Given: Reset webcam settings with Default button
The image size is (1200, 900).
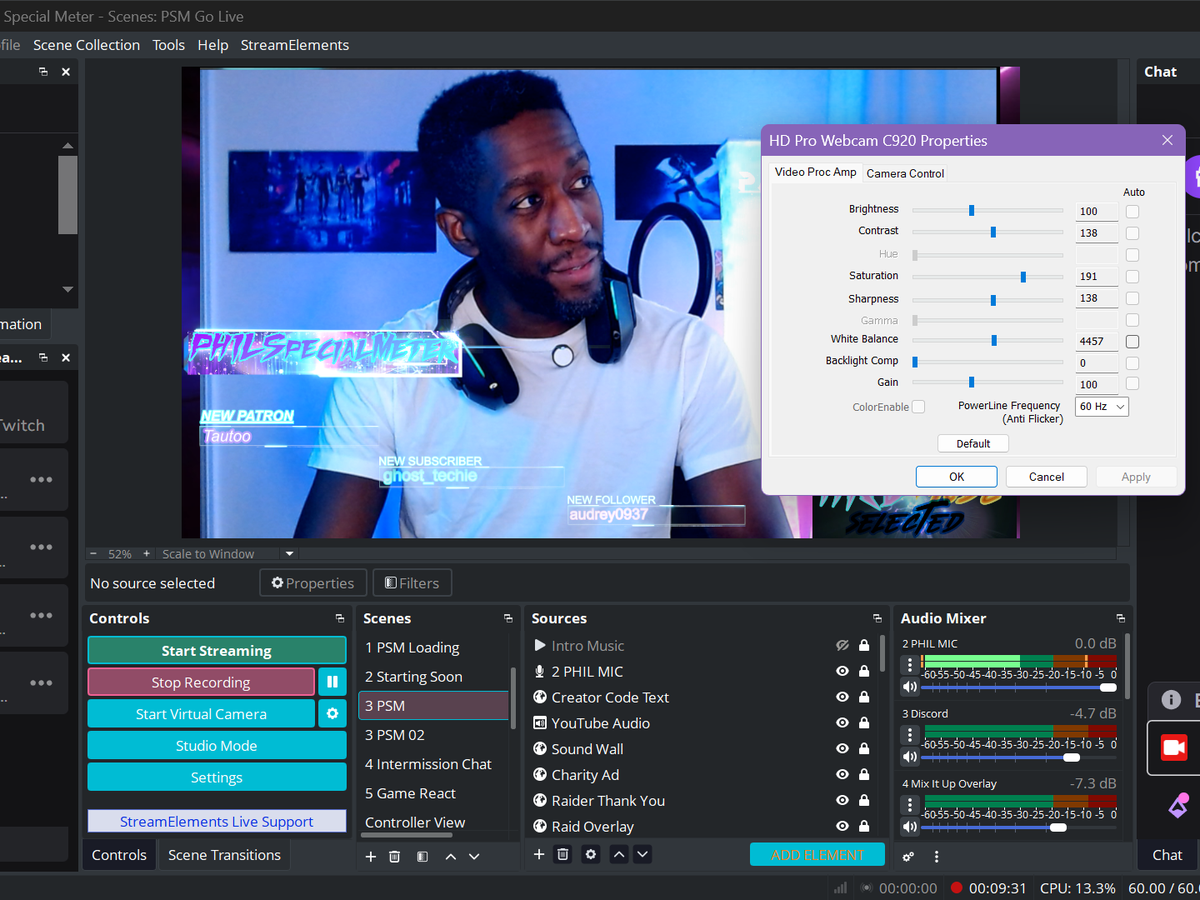Looking at the screenshot, I should [972, 443].
